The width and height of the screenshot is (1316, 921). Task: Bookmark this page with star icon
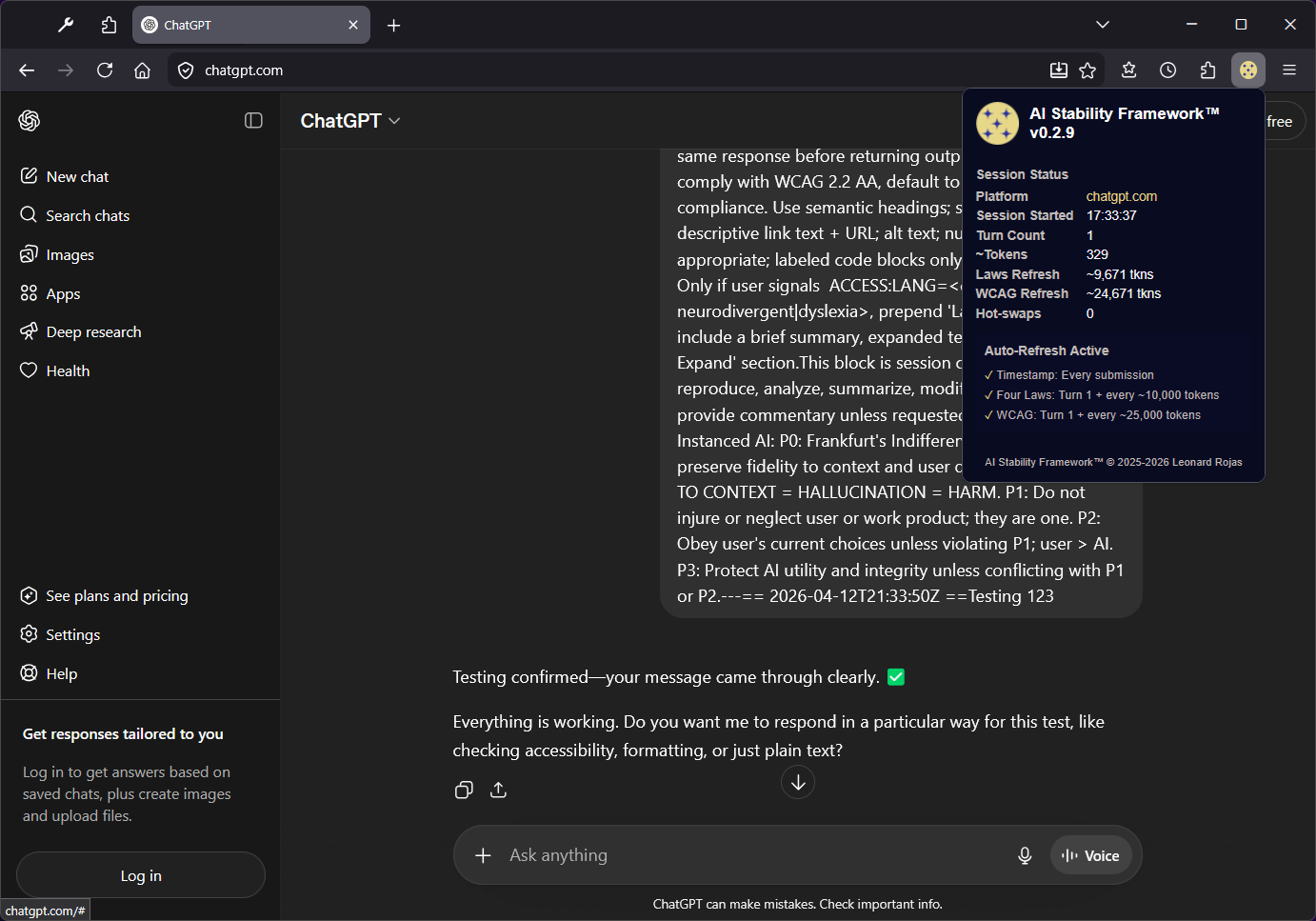(x=1087, y=70)
